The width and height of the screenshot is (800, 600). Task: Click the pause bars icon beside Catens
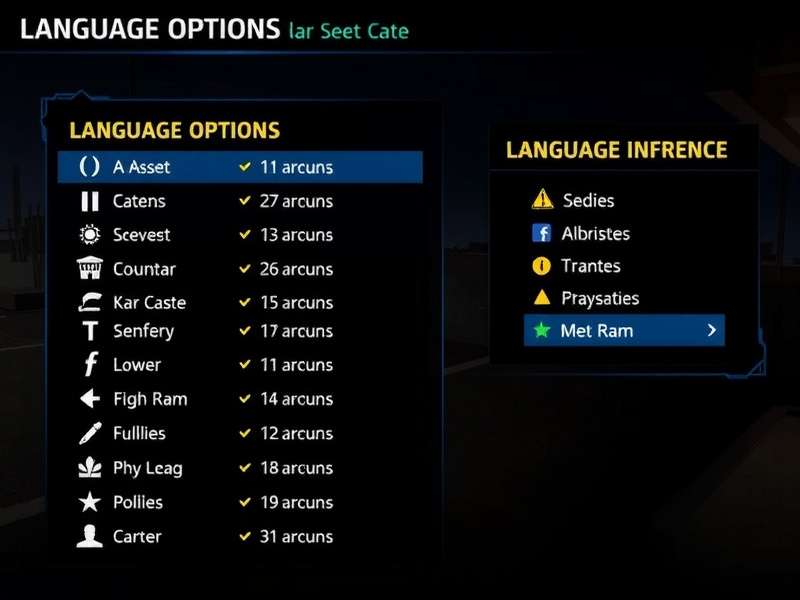point(89,201)
